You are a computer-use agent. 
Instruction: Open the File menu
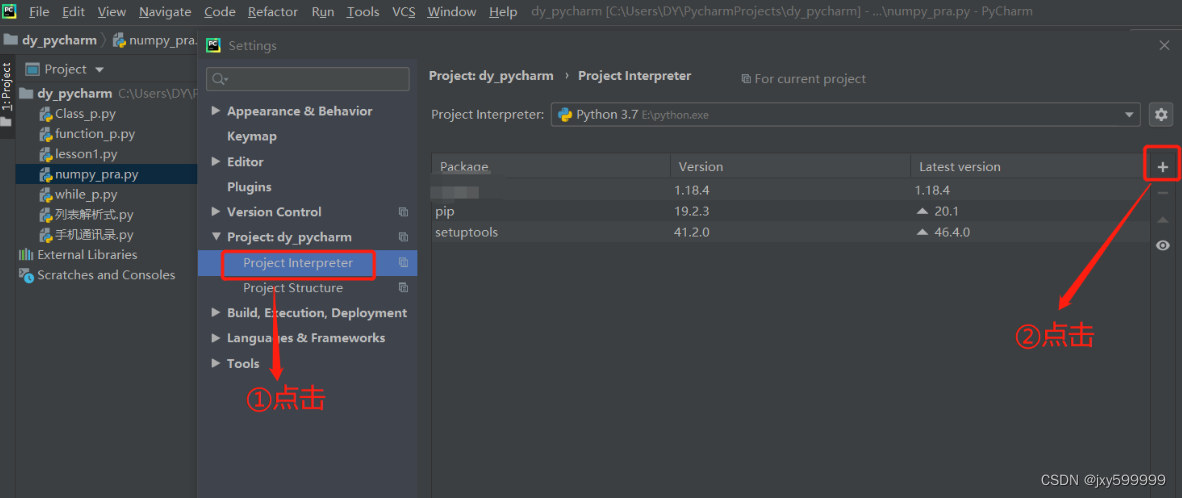click(39, 11)
